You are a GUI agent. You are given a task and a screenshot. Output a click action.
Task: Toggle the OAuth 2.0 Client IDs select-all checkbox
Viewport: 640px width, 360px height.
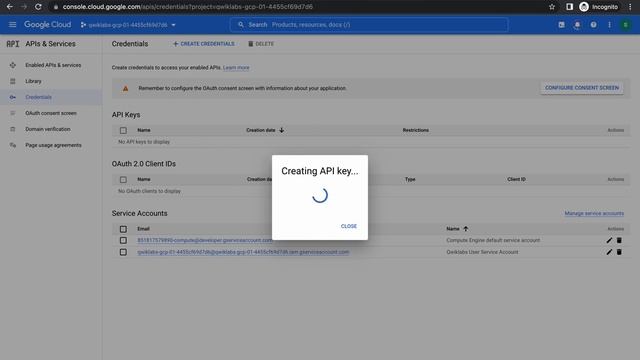[123, 180]
